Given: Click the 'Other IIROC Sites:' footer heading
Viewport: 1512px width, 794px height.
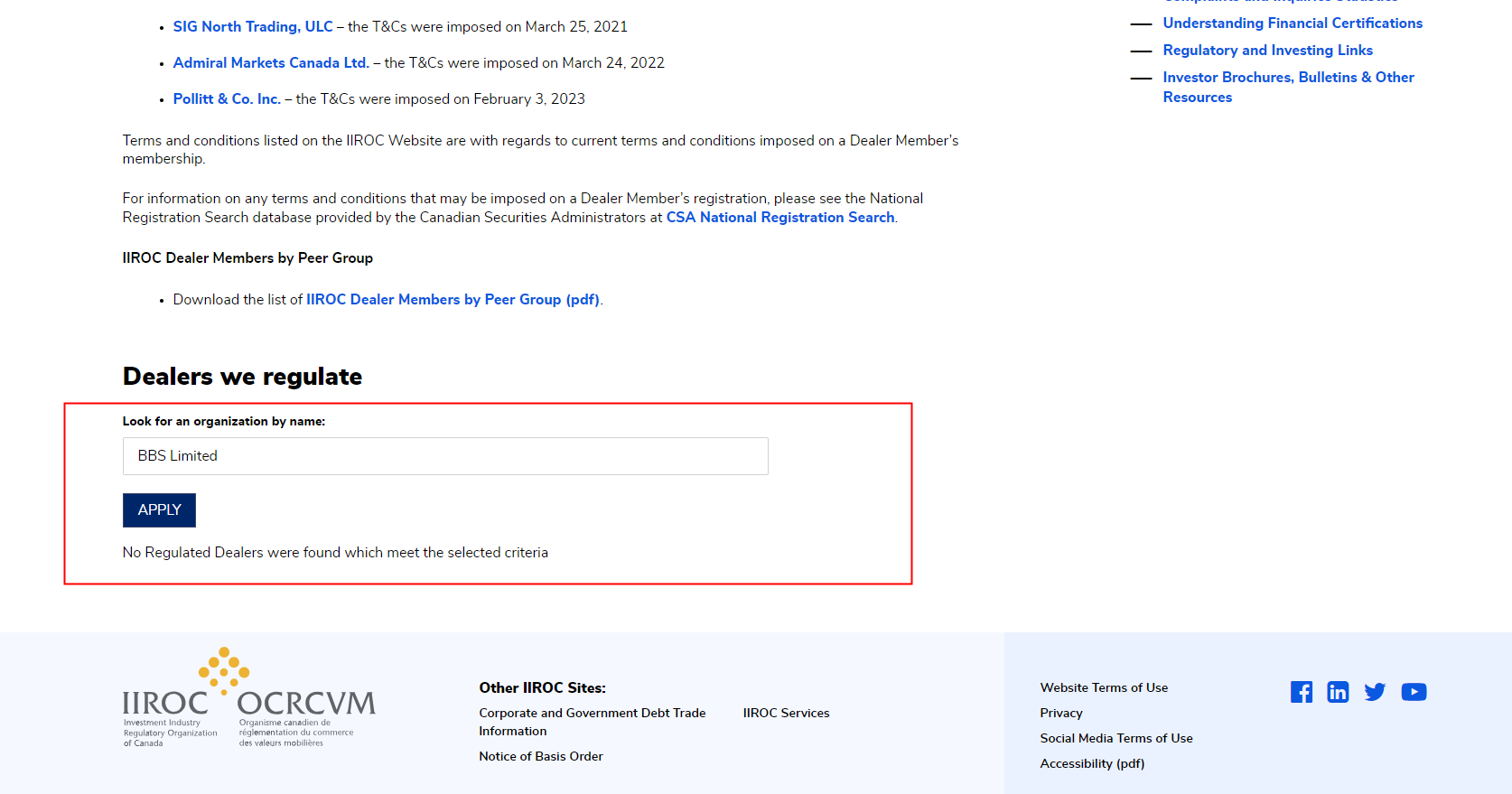Looking at the screenshot, I should 543,688.
